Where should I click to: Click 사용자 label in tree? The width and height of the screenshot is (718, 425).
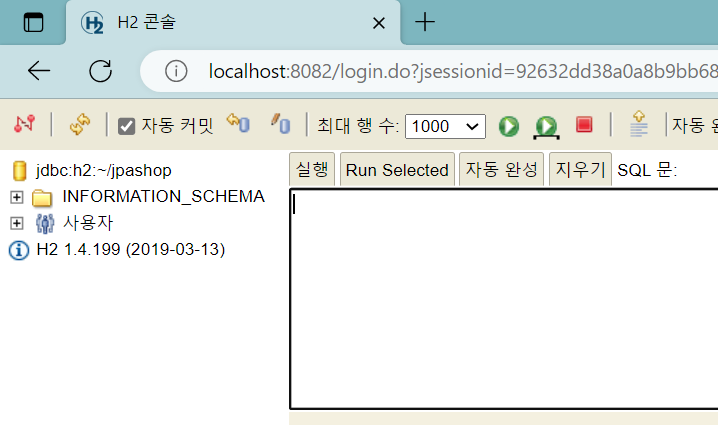click(x=87, y=223)
